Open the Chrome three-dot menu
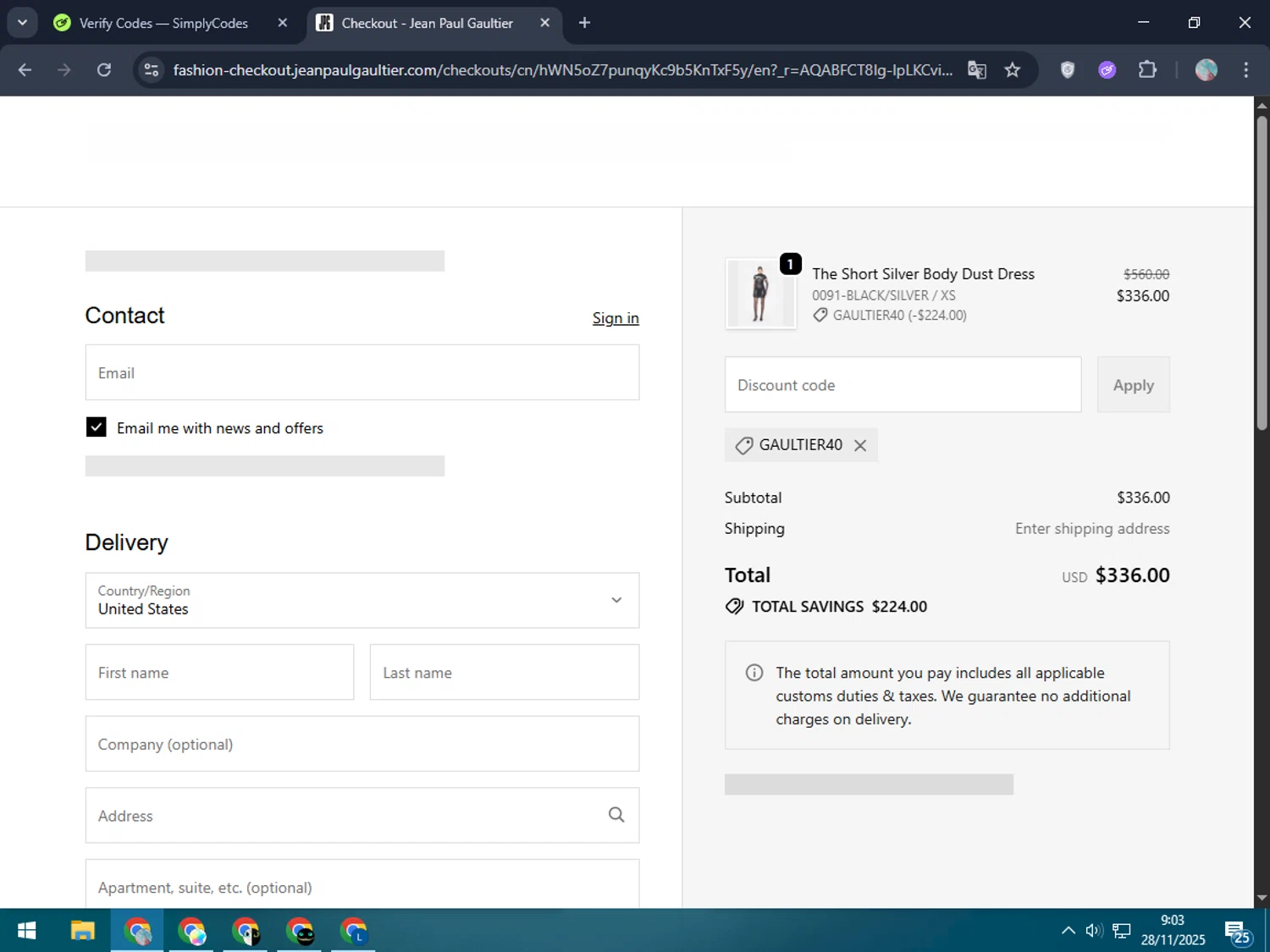 (x=1245, y=70)
